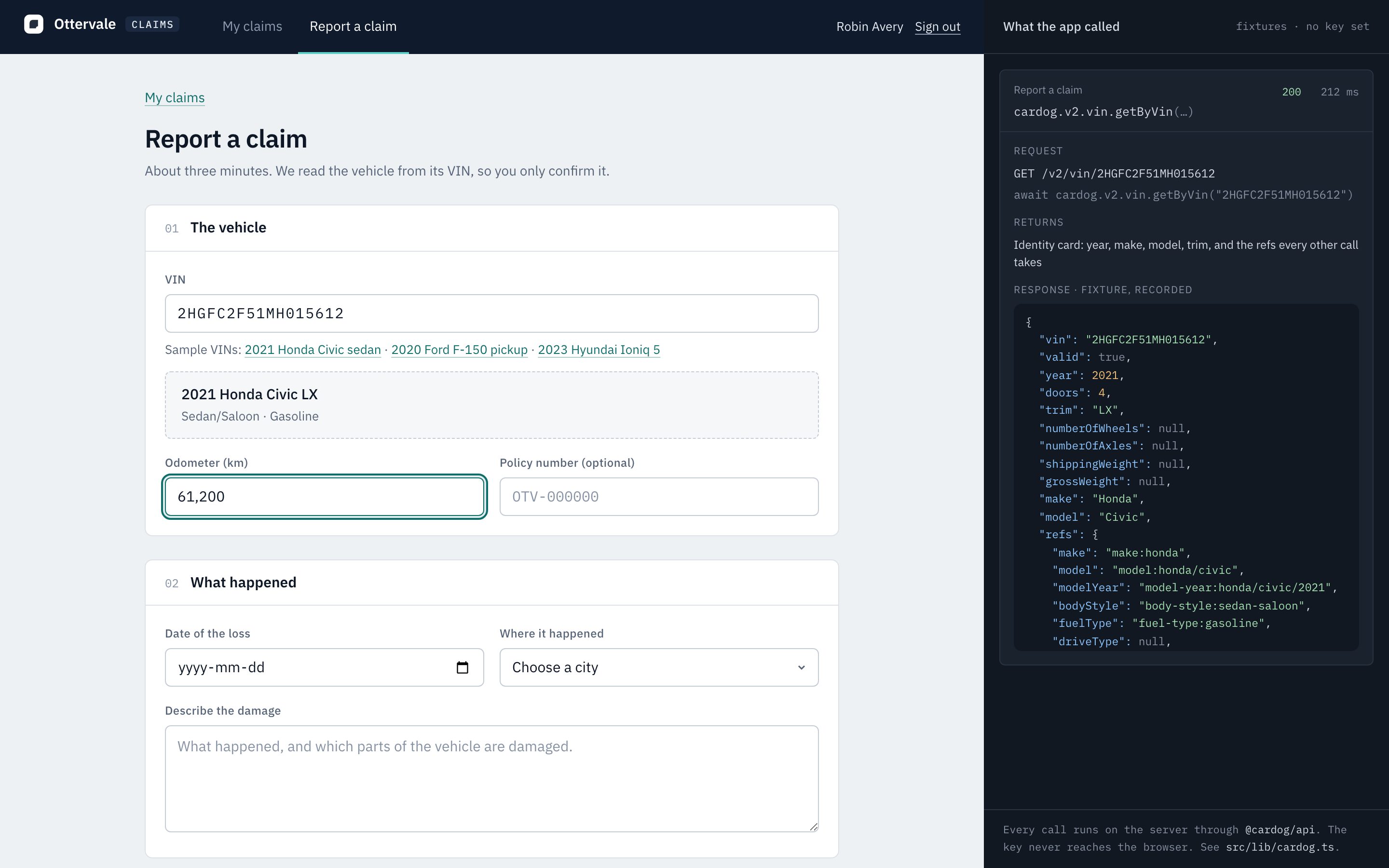Click the "fixtures · no key set" label

pyautogui.click(x=1302, y=27)
